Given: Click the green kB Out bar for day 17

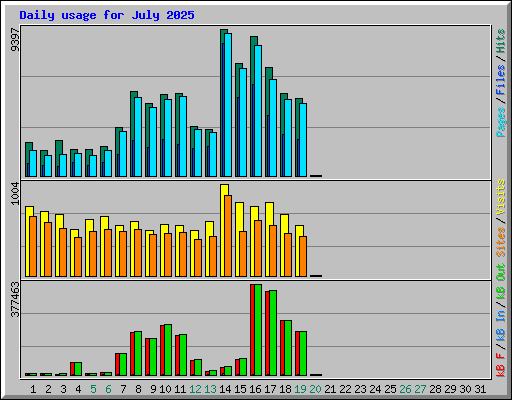Looking at the screenshot, I should [273, 333].
